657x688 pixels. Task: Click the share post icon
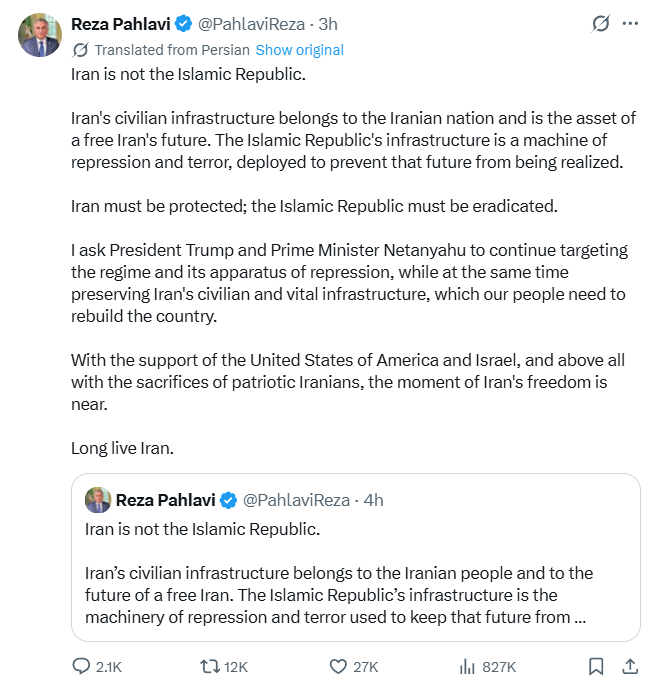[x=630, y=666]
